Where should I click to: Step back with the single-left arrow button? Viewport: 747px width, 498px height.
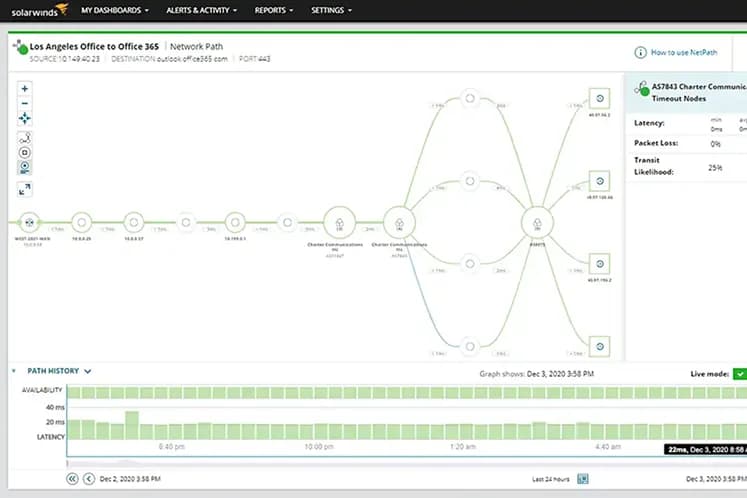pos(89,478)
